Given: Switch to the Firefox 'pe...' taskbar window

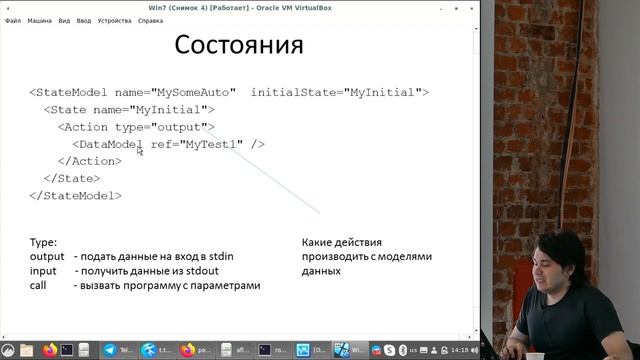Looking at the screenshot, I should [x=196, y=350].
